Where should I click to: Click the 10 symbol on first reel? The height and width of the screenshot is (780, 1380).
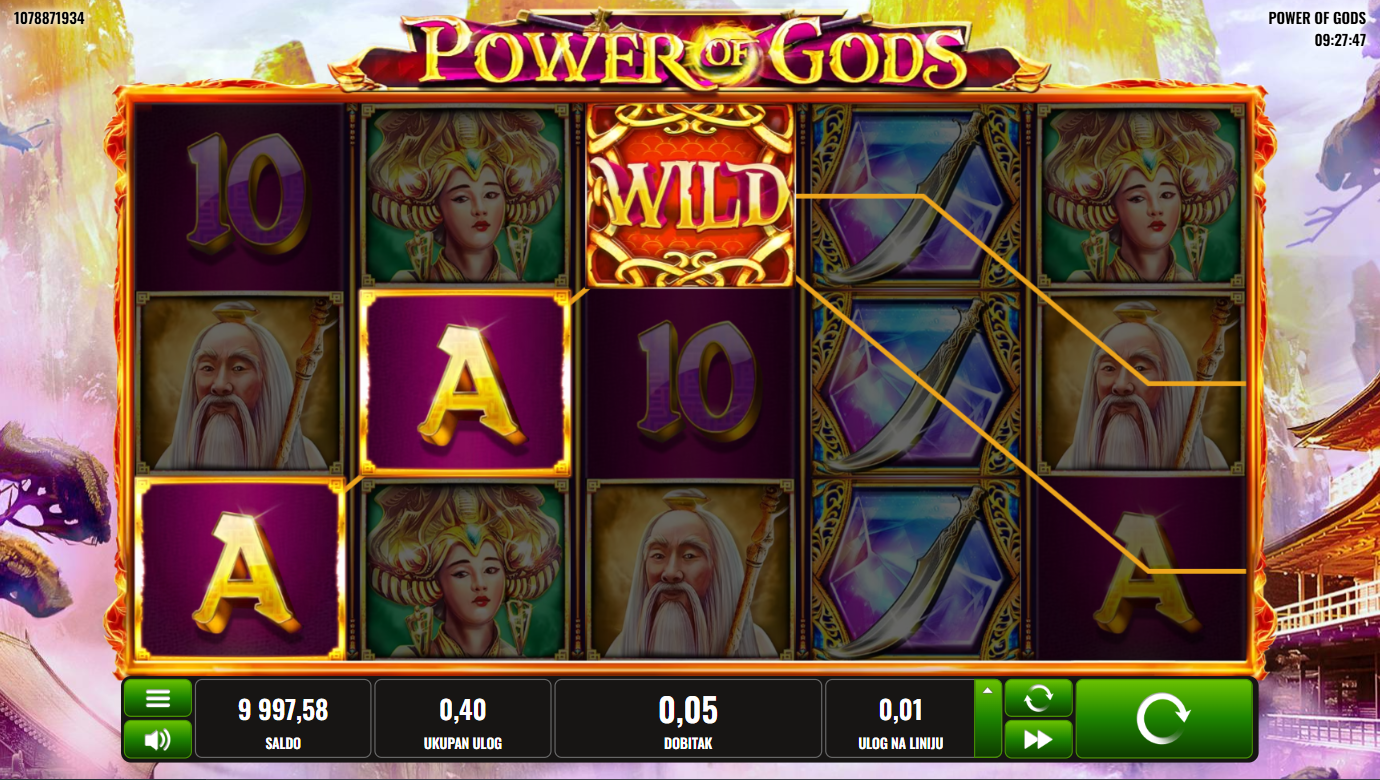(x=240, y=196)
